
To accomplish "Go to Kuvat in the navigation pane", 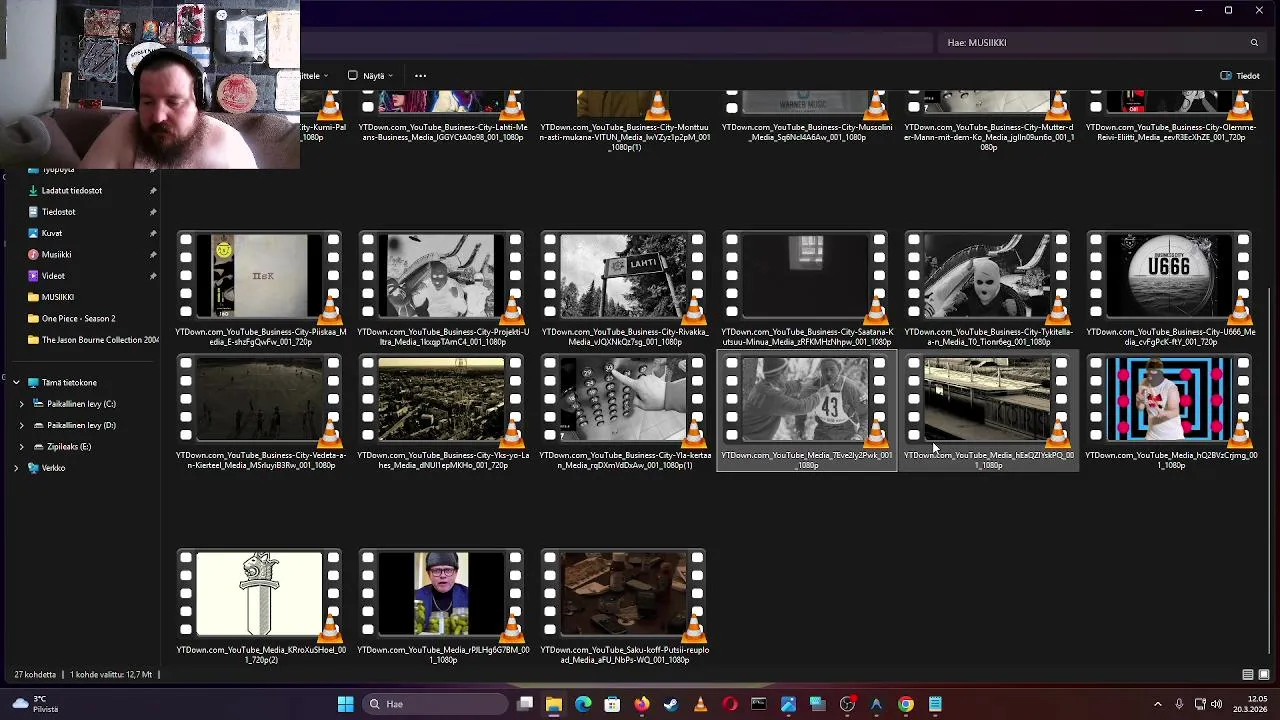I will point(51,233).
